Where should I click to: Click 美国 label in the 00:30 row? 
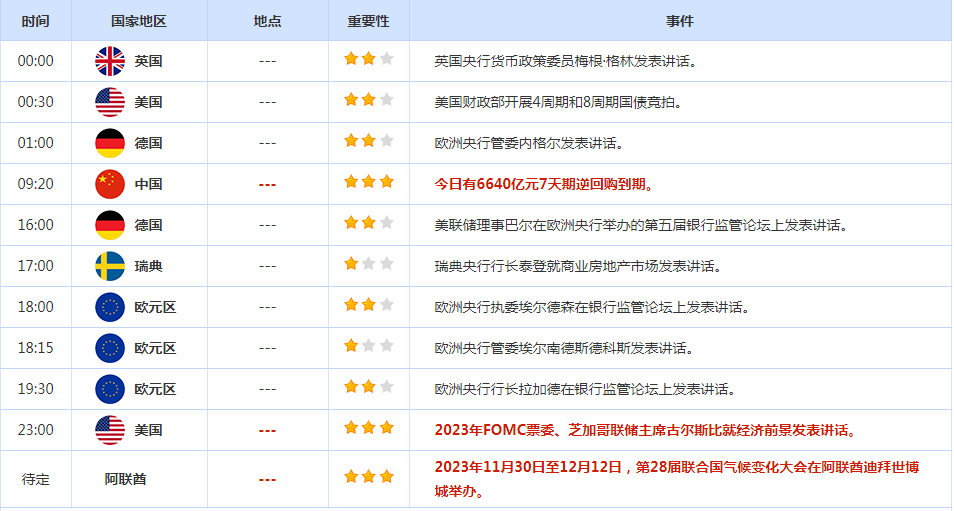coord(148,102)
